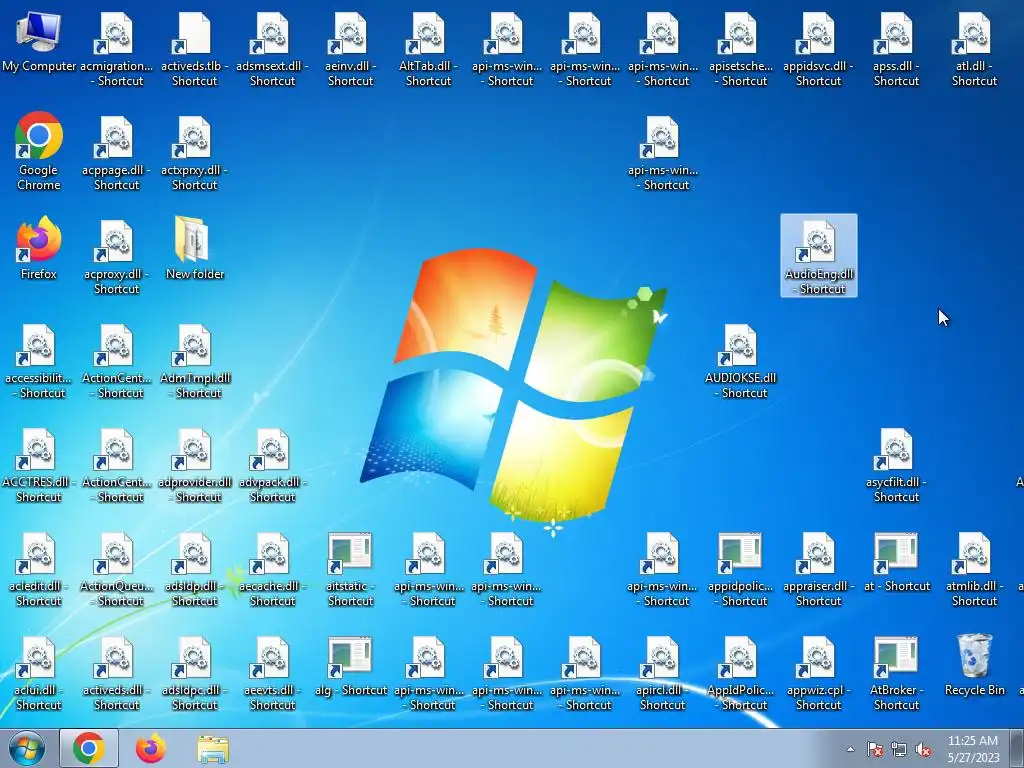Click the adsldp.dll shortcut icon
The image size is (1024, 768).
pos(194,569)
